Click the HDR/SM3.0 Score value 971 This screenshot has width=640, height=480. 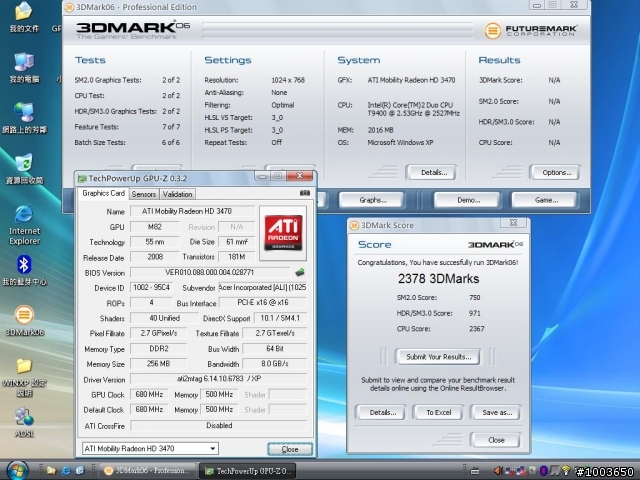pos(474,313)
